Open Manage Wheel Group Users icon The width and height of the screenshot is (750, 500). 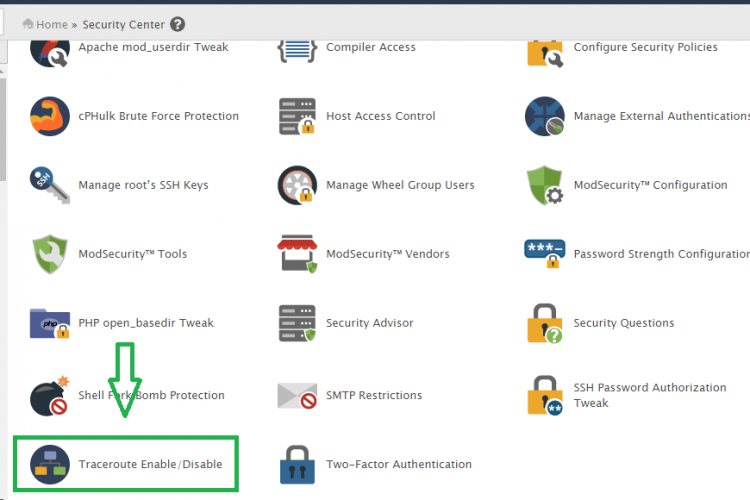pos(297,185)
